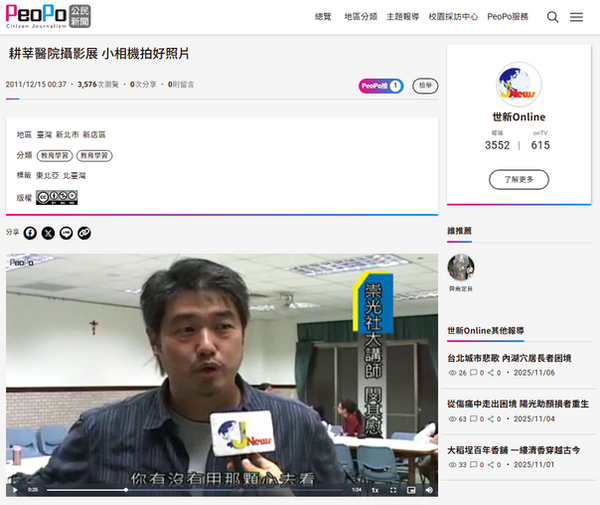Open article 大稻埕百年香鋪 一縷清香穿越古今

[x=514, y=450]
